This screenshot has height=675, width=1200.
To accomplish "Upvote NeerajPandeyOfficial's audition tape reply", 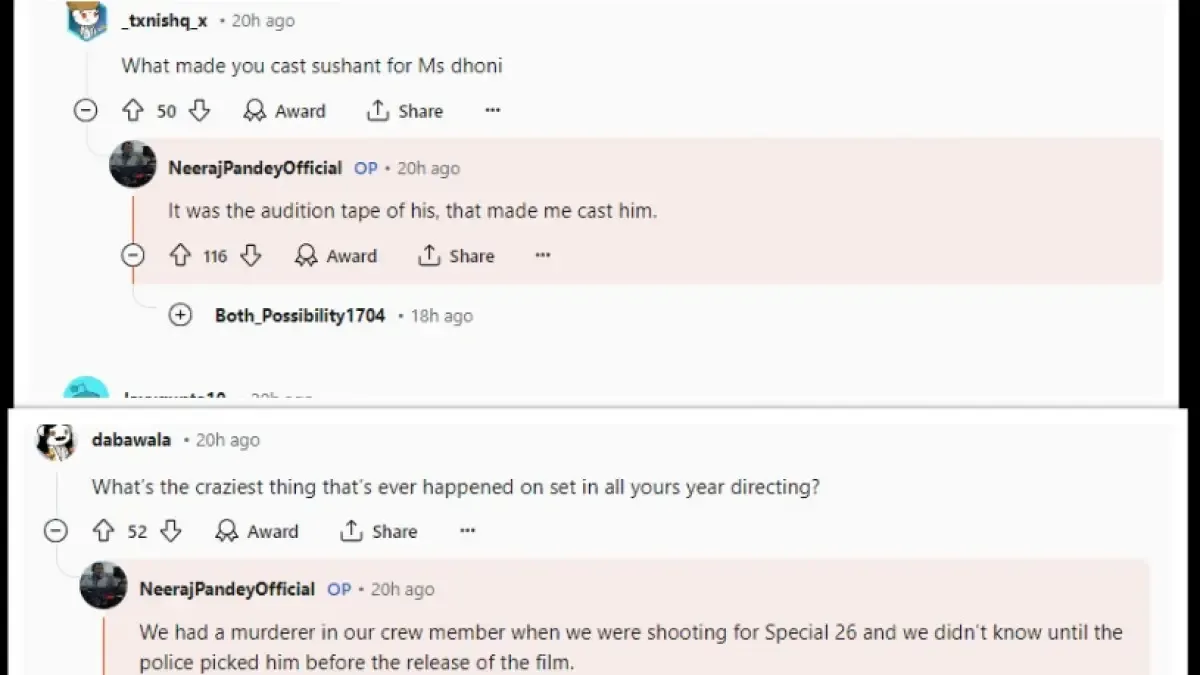I will click(180, 256).
